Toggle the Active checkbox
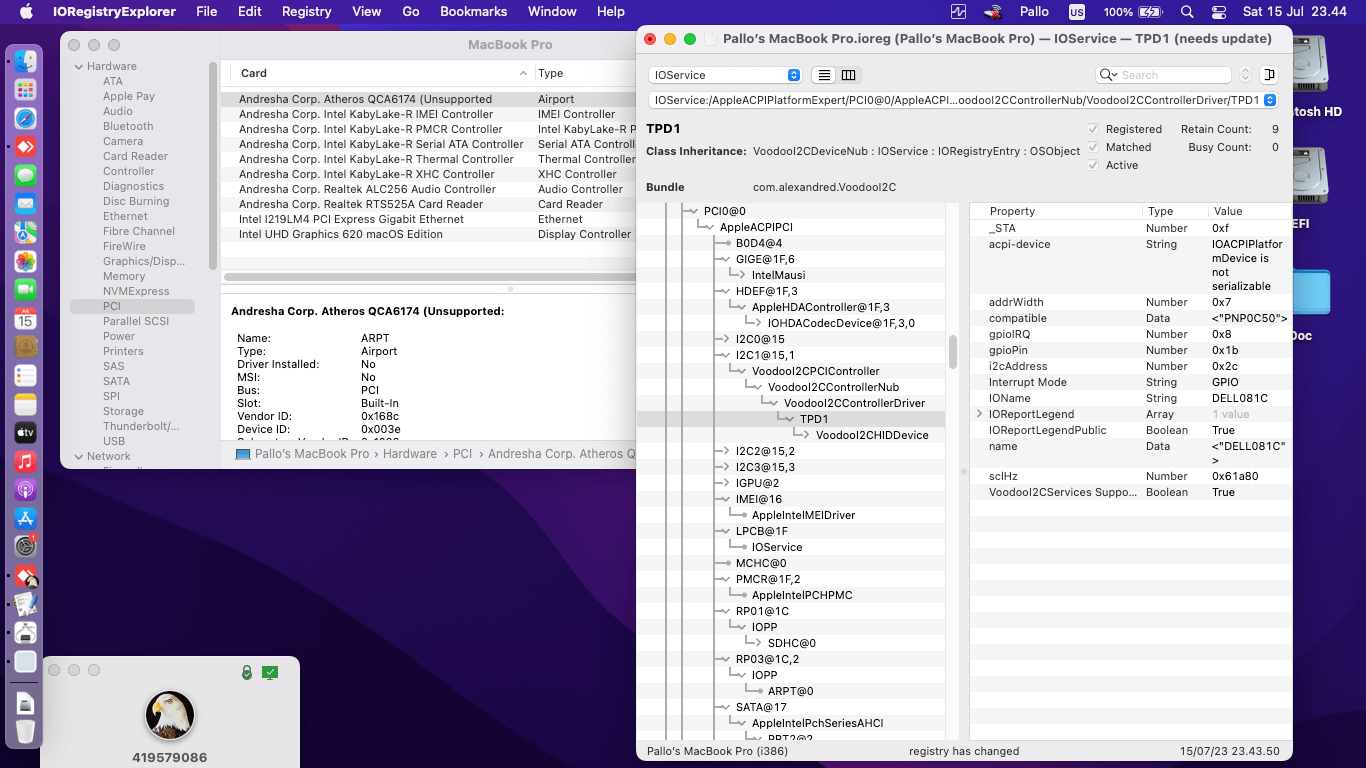 [1093, 165]
